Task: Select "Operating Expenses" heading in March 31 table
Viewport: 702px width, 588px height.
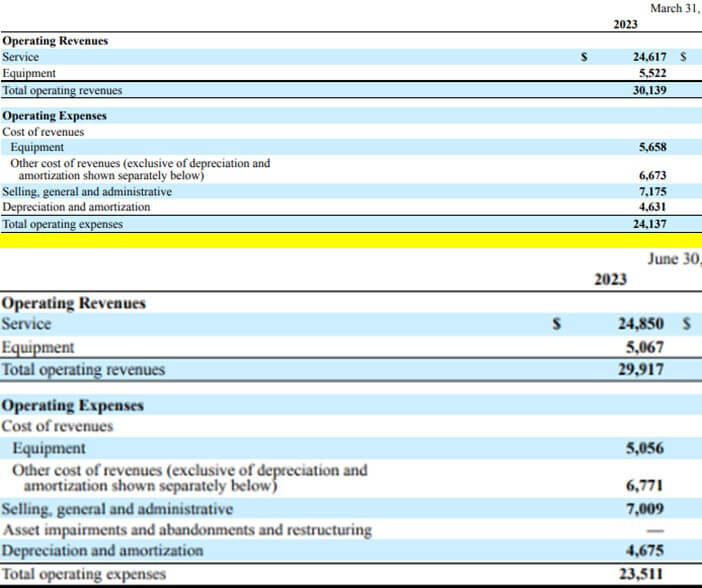Action: tap(55, 116)
